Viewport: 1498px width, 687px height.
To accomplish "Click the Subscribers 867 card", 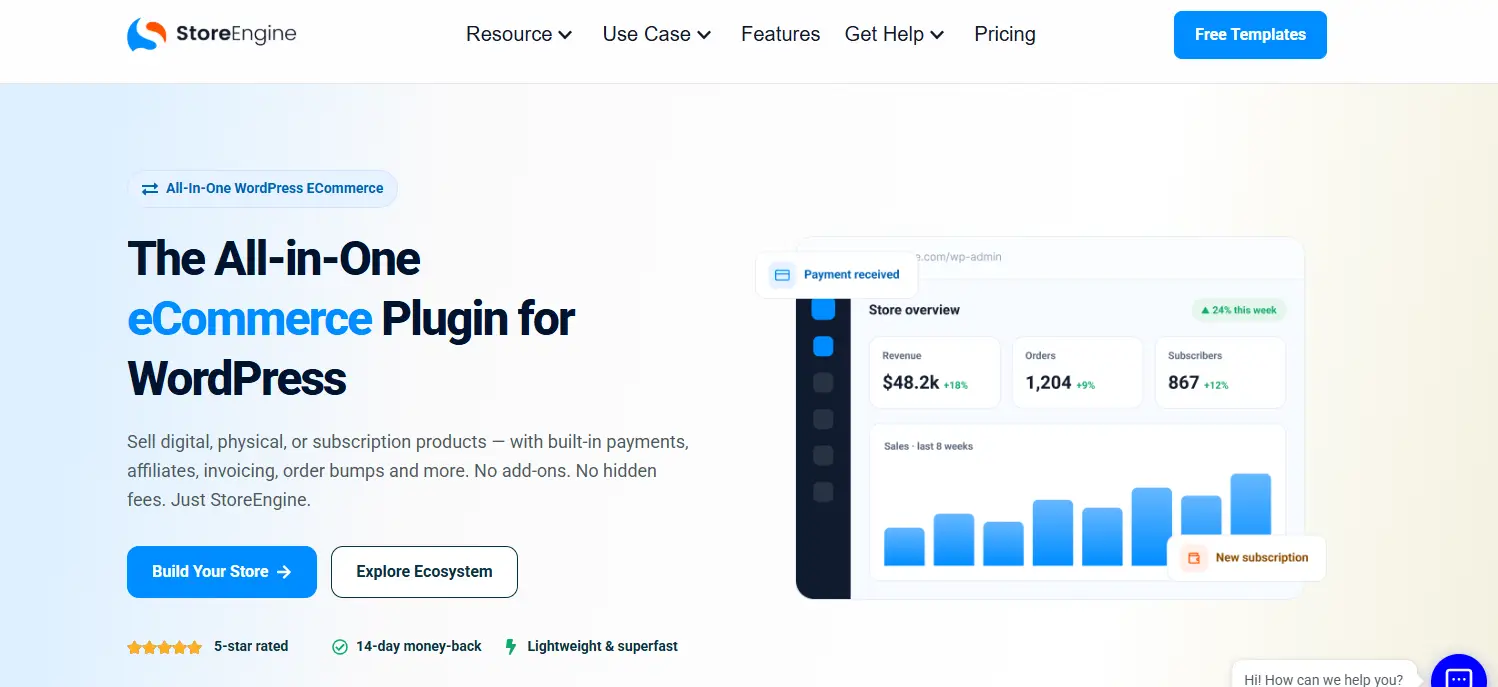I will tap(1220, 372).
